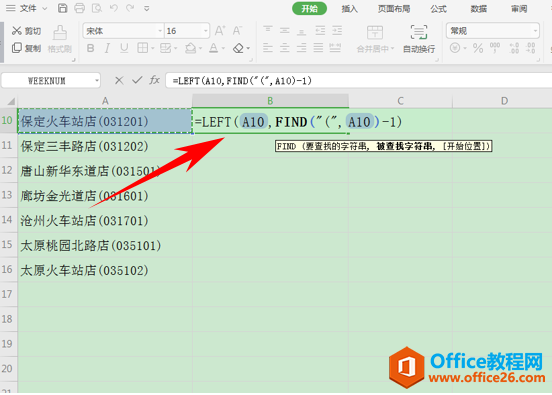552x395 pixels.
Task: Switch to the 数据 tab
Action: (478, 8)
